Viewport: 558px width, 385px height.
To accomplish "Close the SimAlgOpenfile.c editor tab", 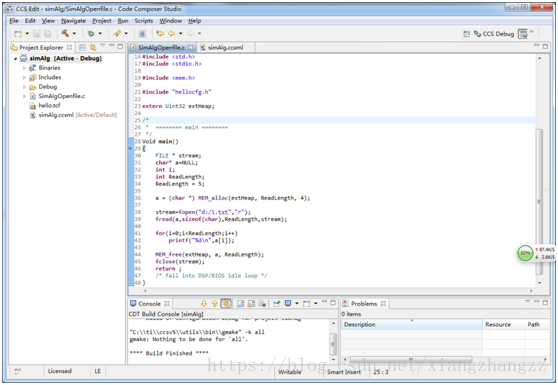I will (x=191, y=47).
